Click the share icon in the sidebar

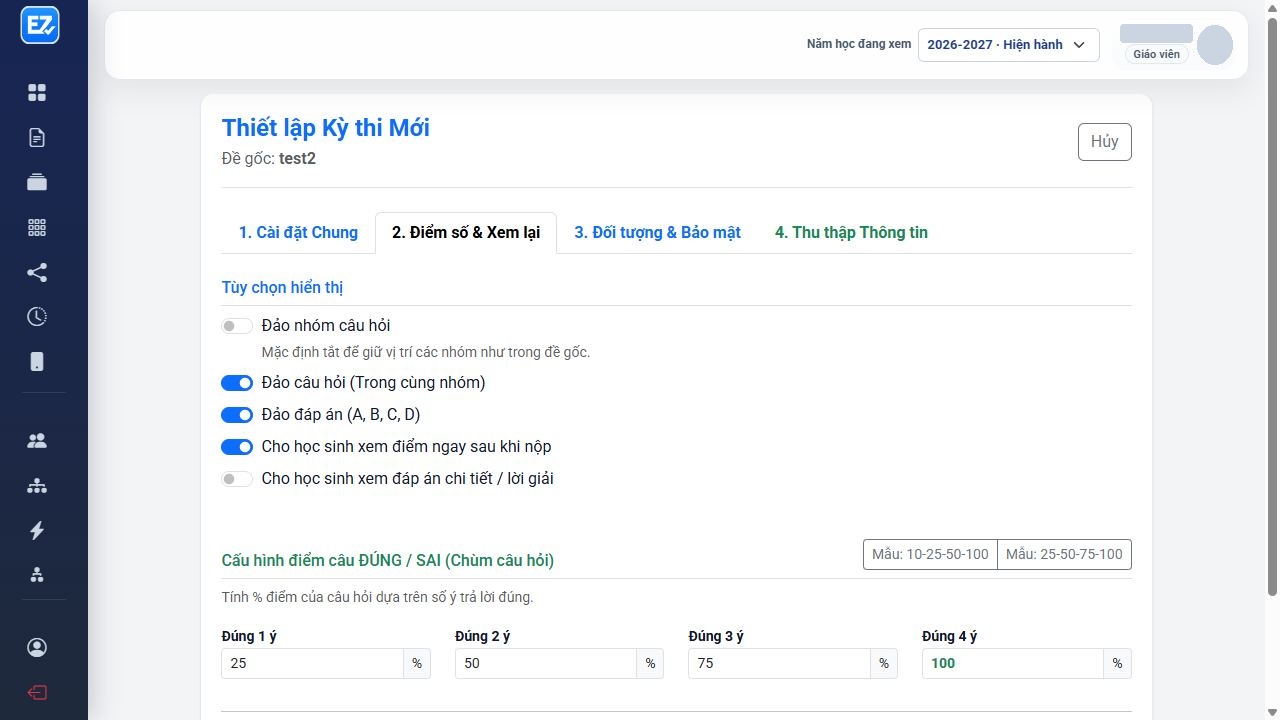click(37, 272)
